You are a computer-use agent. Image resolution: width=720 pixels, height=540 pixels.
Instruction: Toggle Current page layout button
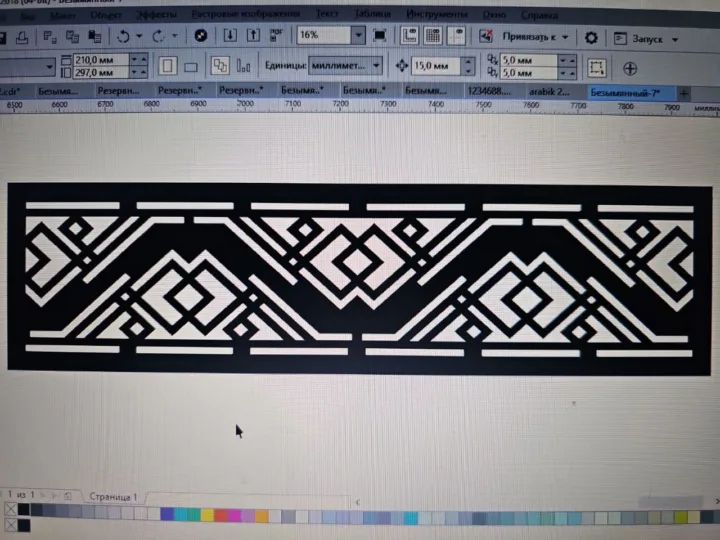point(243,67)
